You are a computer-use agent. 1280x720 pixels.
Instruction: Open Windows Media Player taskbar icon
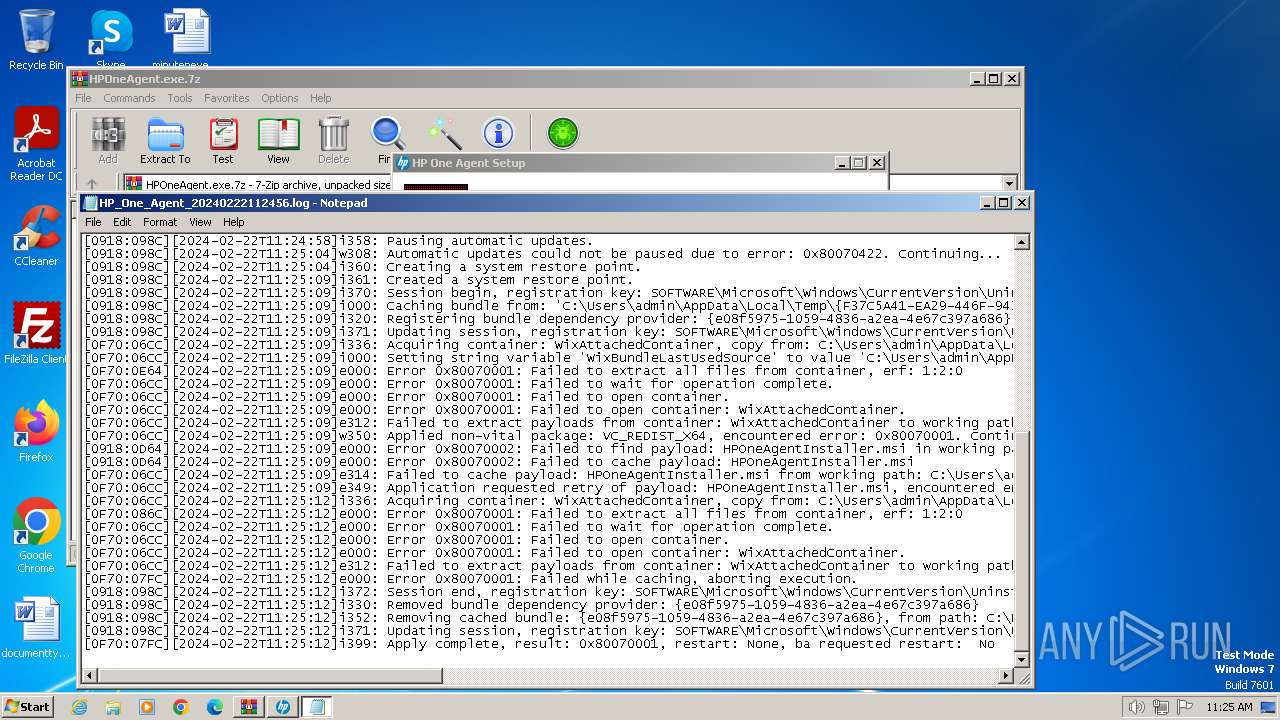pyautogui.click(x=147, y=707)
